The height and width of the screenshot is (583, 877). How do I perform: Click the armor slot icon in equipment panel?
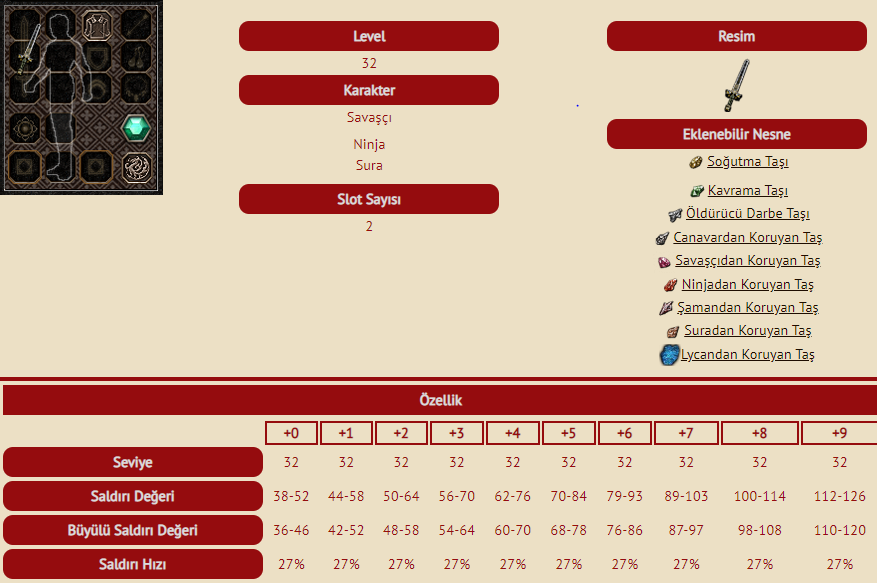pos(98,25)
